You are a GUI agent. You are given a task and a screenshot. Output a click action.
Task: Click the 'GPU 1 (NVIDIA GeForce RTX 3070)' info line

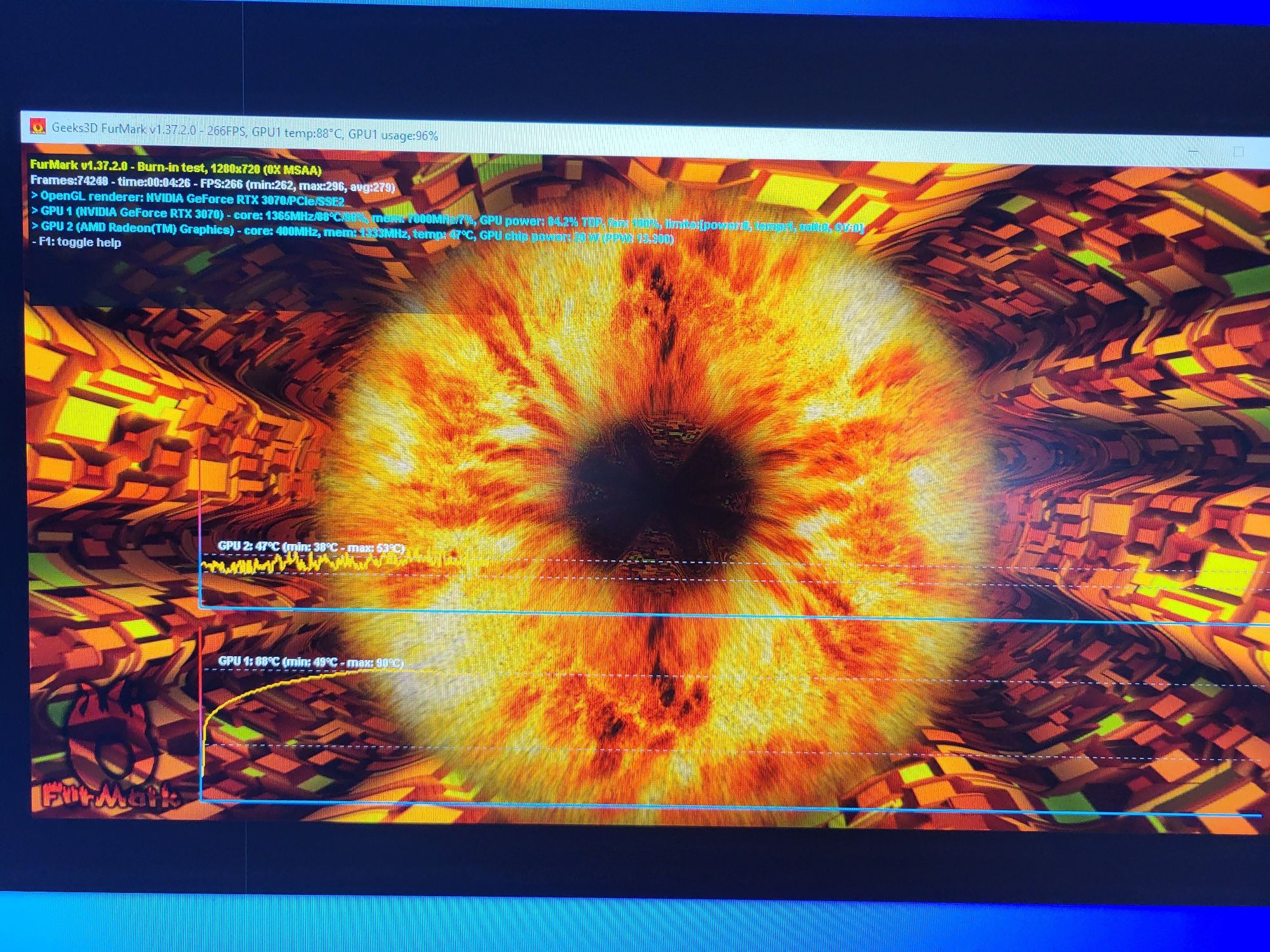click(x=447, y=220)
